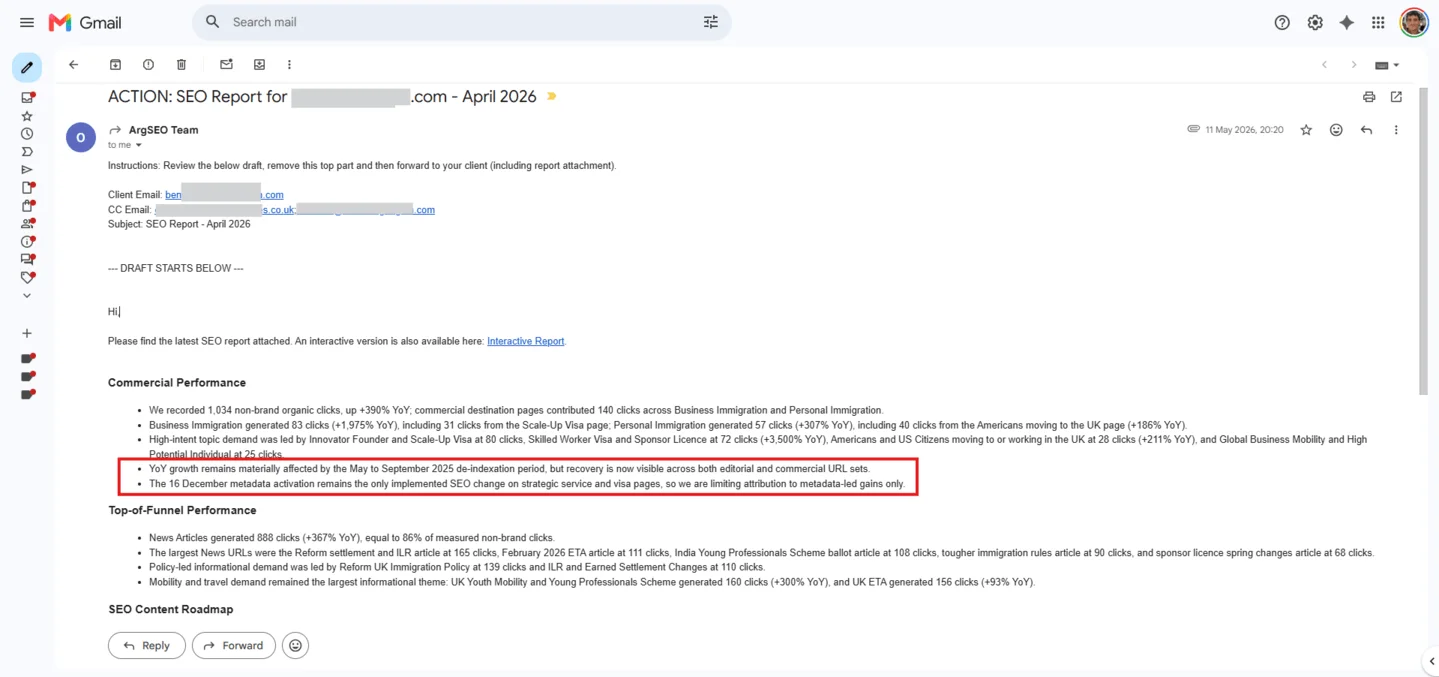Delete this email with trash icon

pos(181,64)
